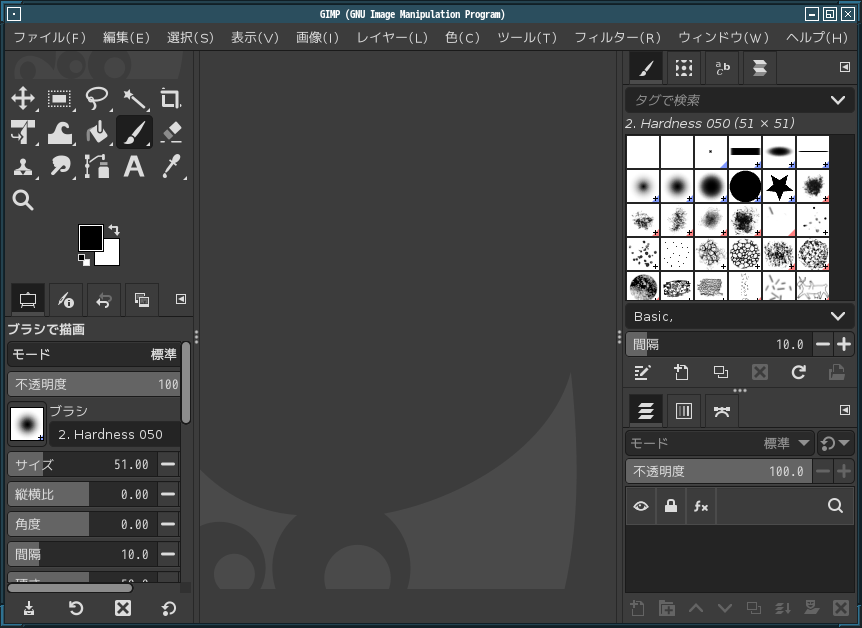Activate the Zoom magnifier tool
Image resolution: width=862 pixels, height=628 pixels.
(22, 200)
